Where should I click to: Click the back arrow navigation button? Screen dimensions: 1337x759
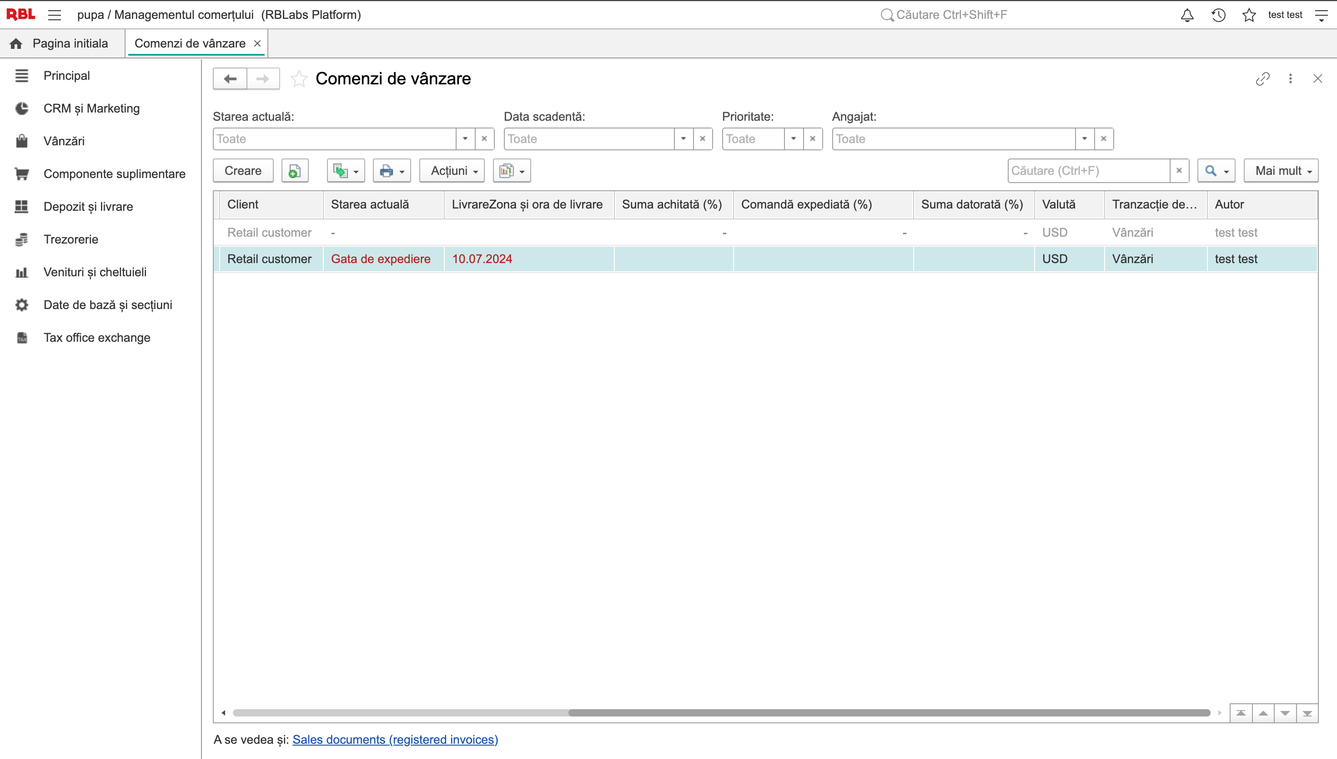point(230,79)
